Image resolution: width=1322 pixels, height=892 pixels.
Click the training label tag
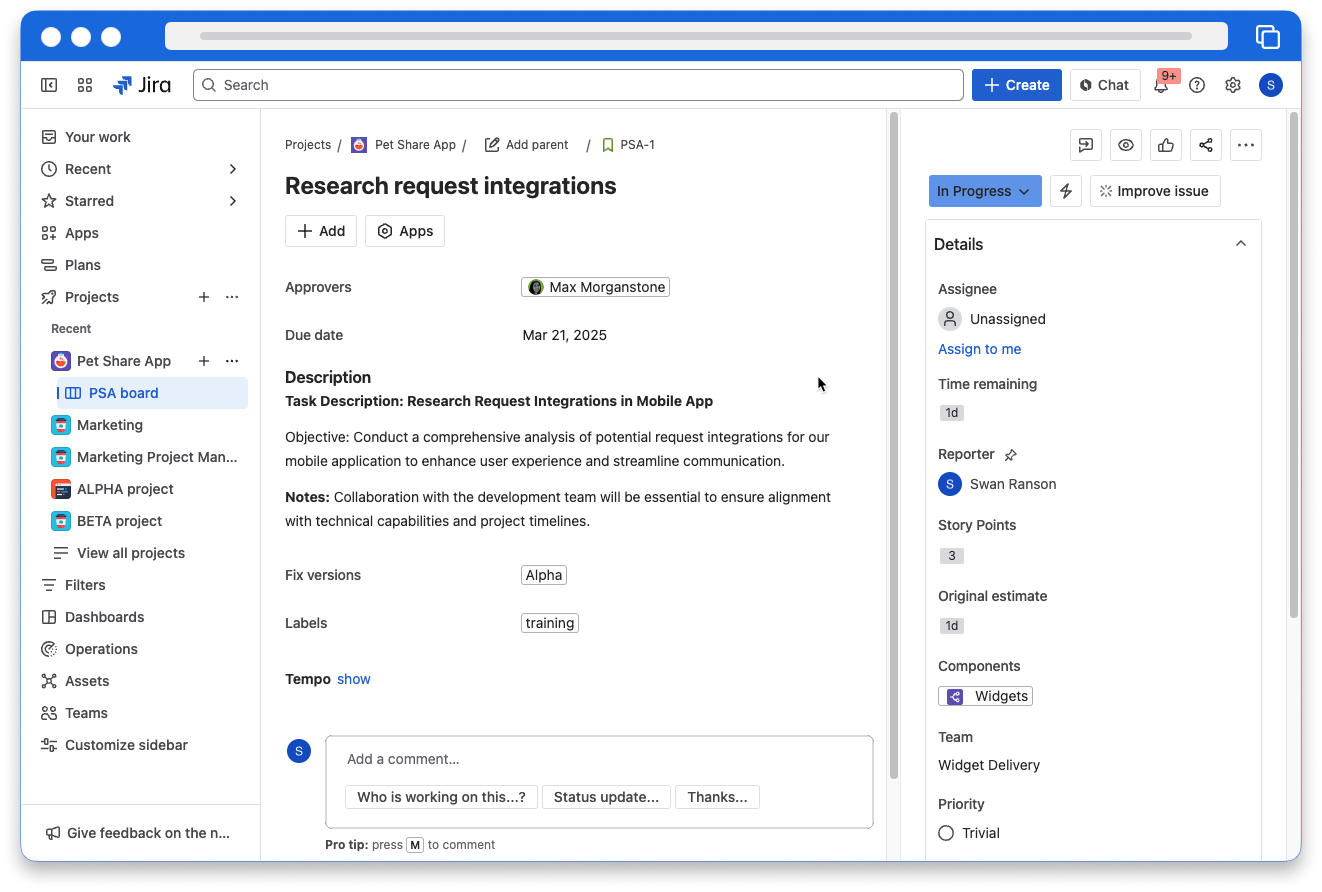[x=550, y=623]
